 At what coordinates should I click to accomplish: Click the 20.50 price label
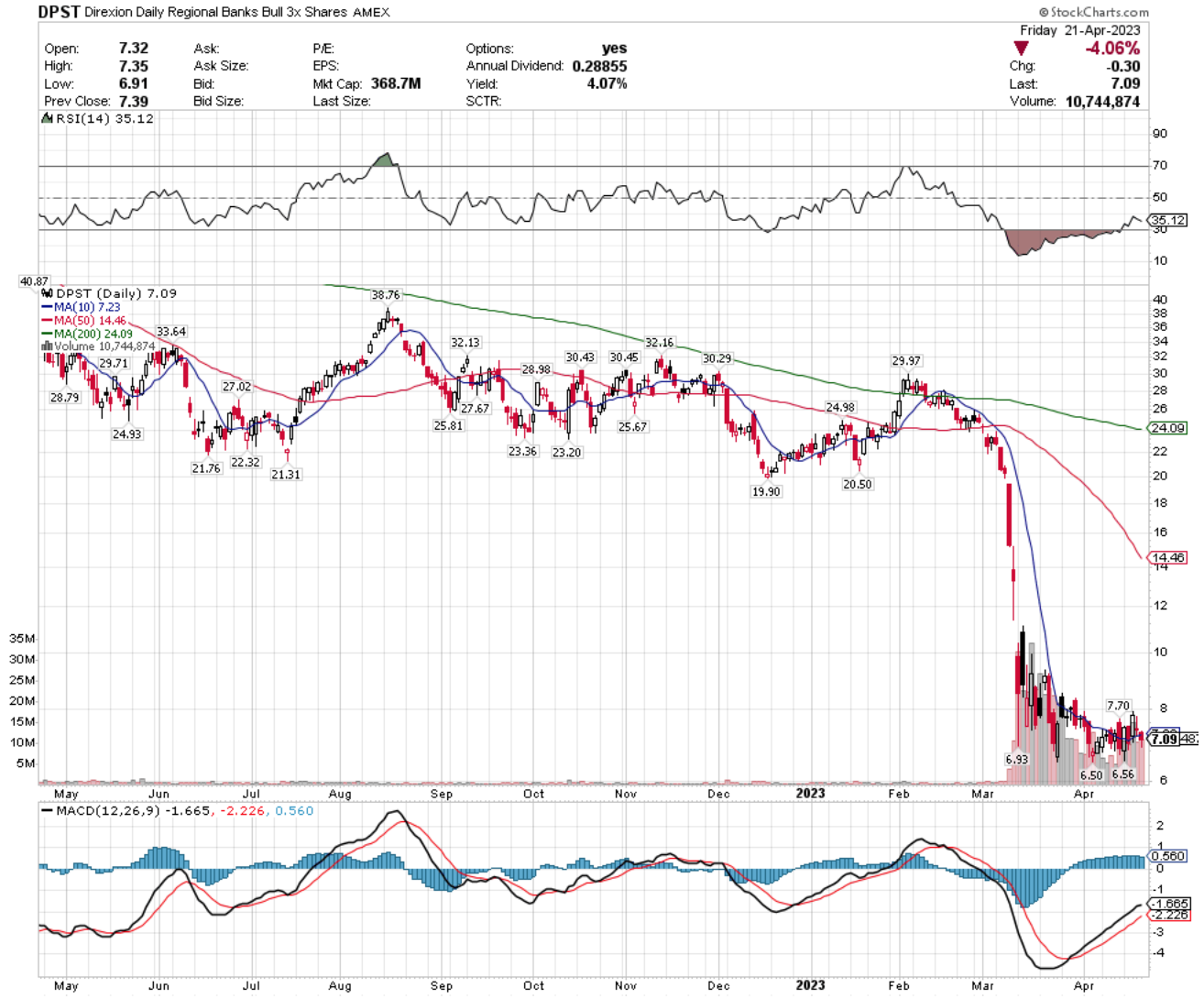click(858, 485)
